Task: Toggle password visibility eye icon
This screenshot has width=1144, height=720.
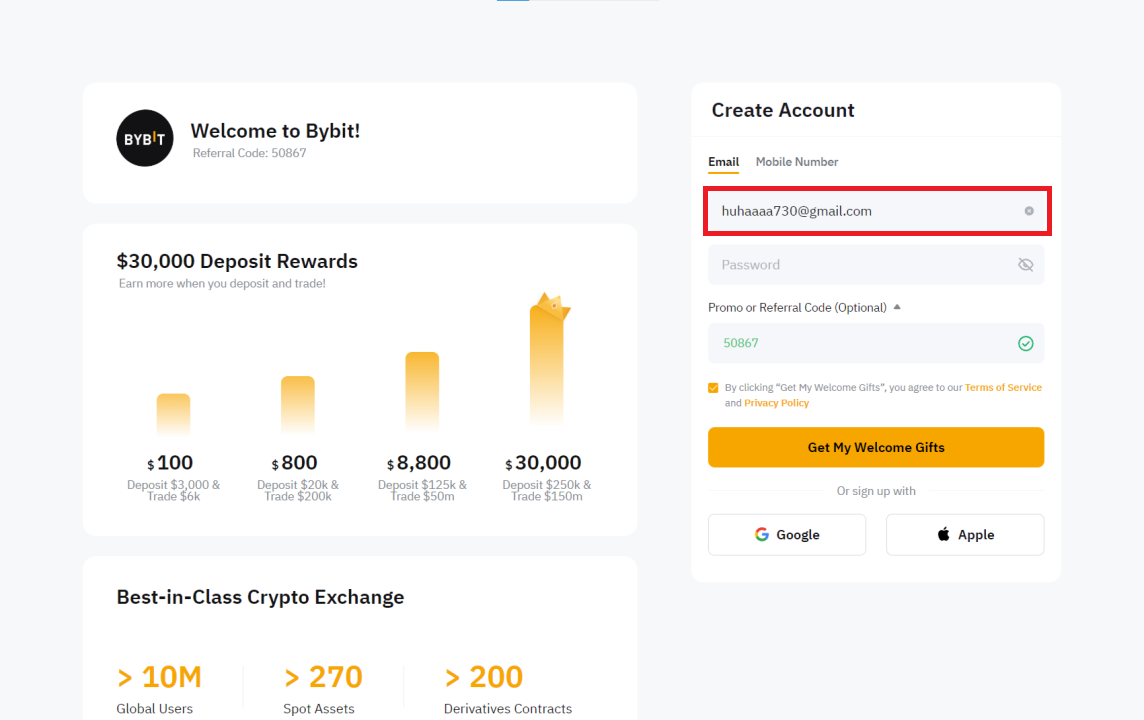Action: pos(1025,265)
